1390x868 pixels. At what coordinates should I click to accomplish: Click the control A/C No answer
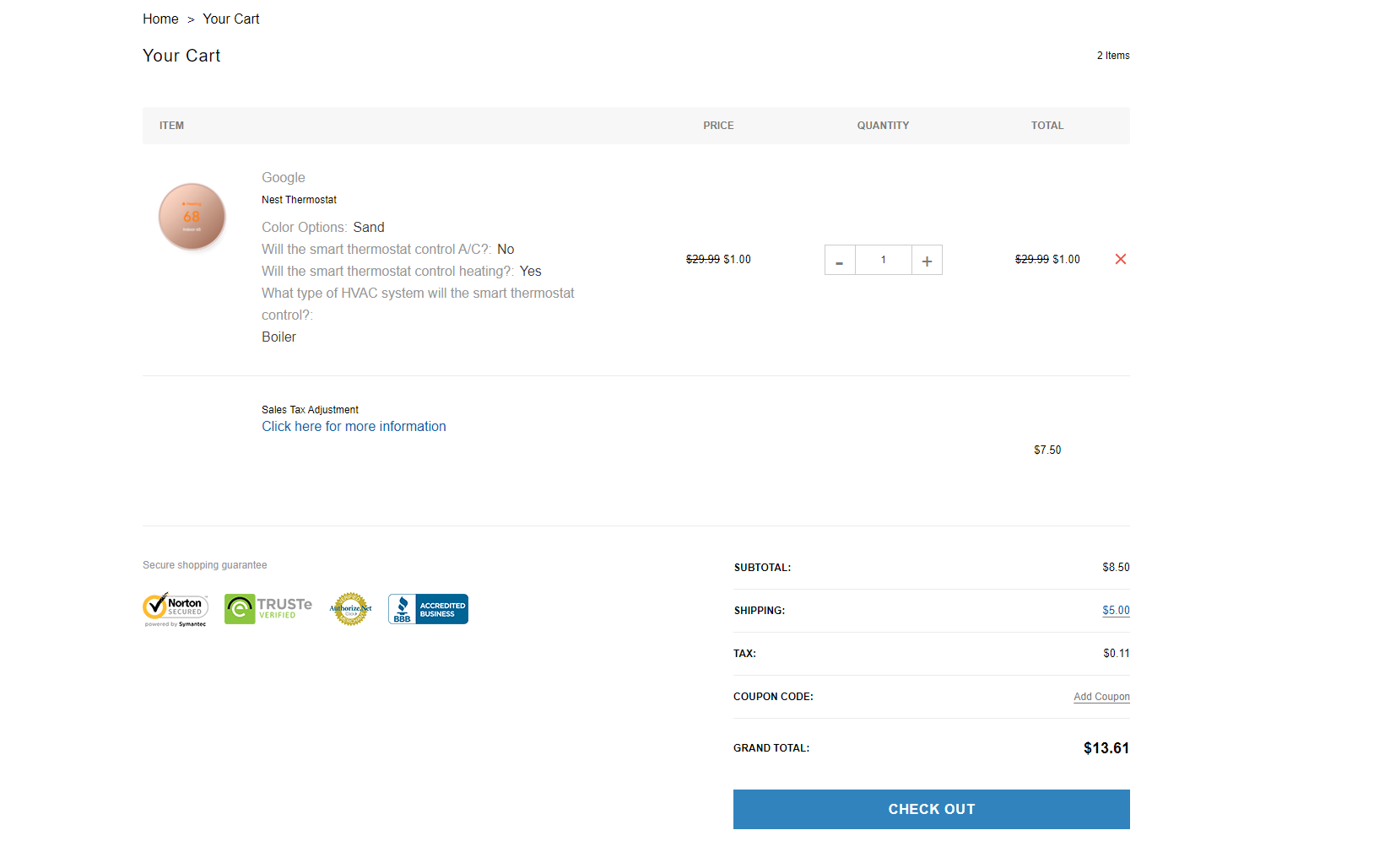[506, 250]
